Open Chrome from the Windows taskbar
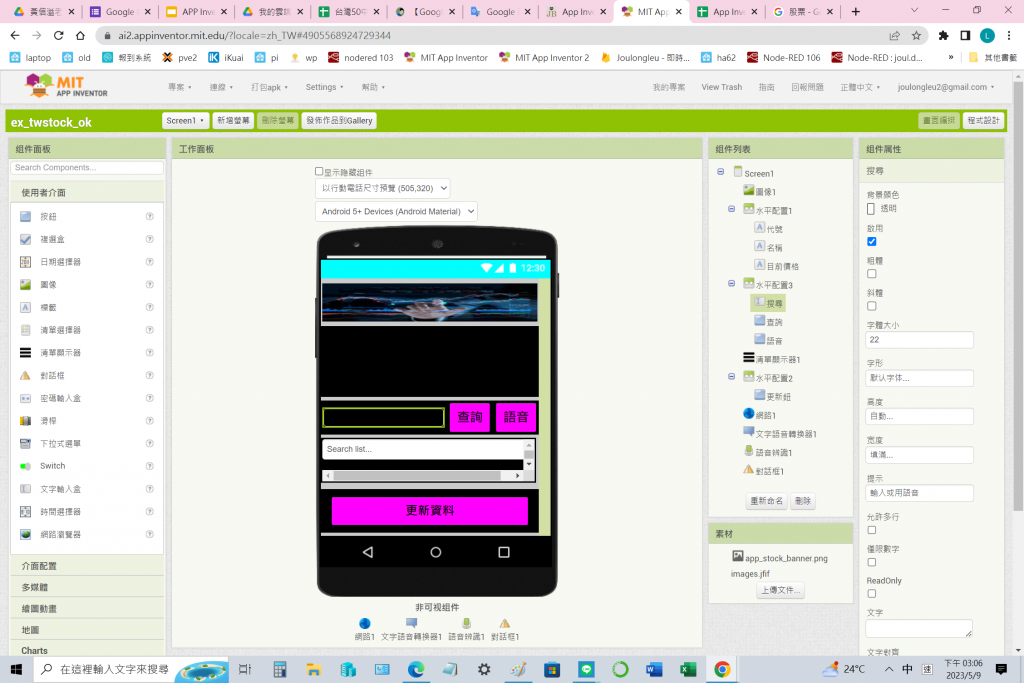1024x683 pixels. [x=722, y=669]
